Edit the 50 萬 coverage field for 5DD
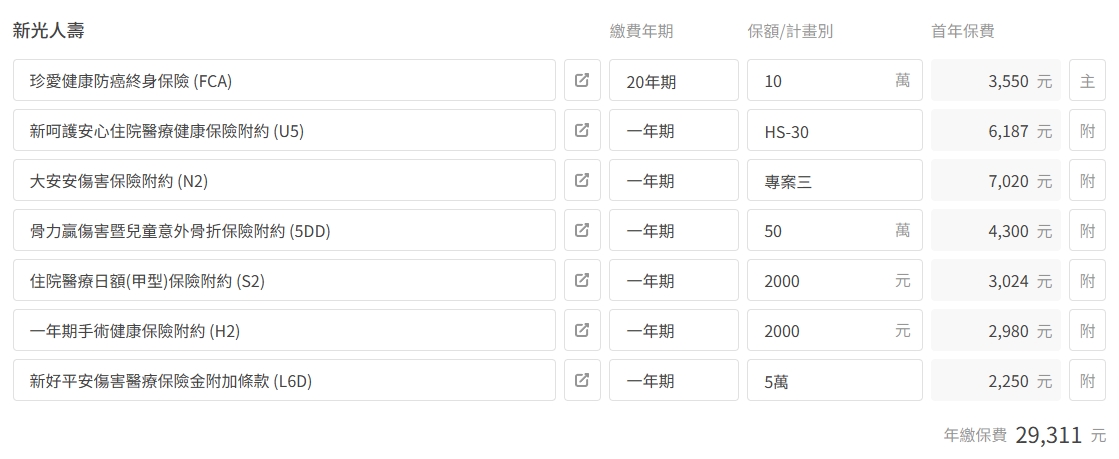The width and height of the screenshot is (1119, 459). (835, 230)
